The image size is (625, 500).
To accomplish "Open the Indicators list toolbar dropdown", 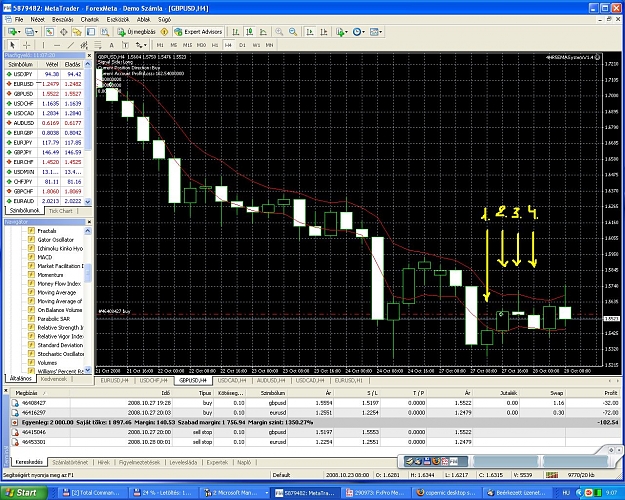I will click(x=342, y=32).
